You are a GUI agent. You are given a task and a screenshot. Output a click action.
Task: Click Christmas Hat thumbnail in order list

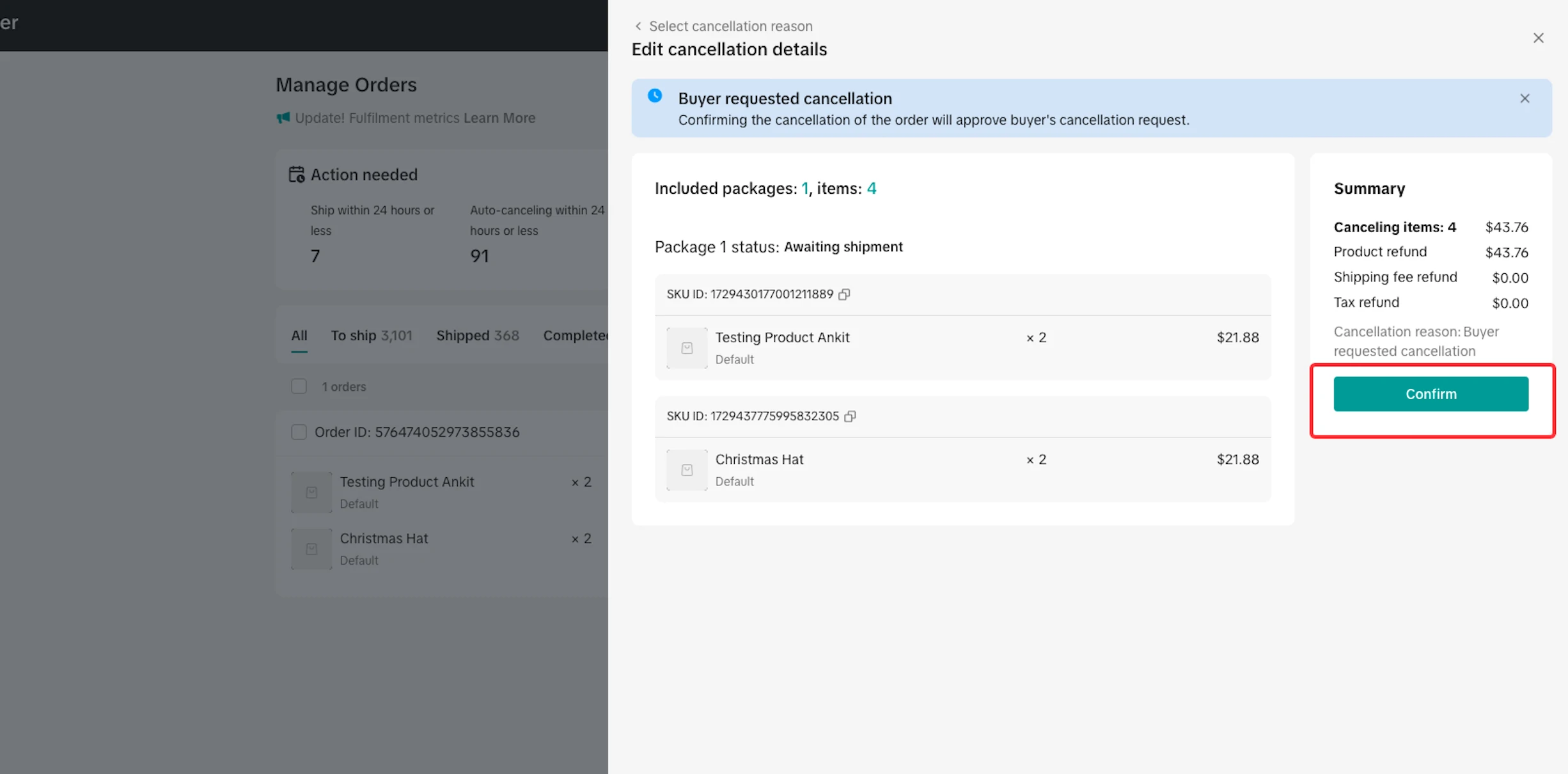(311, 549)
